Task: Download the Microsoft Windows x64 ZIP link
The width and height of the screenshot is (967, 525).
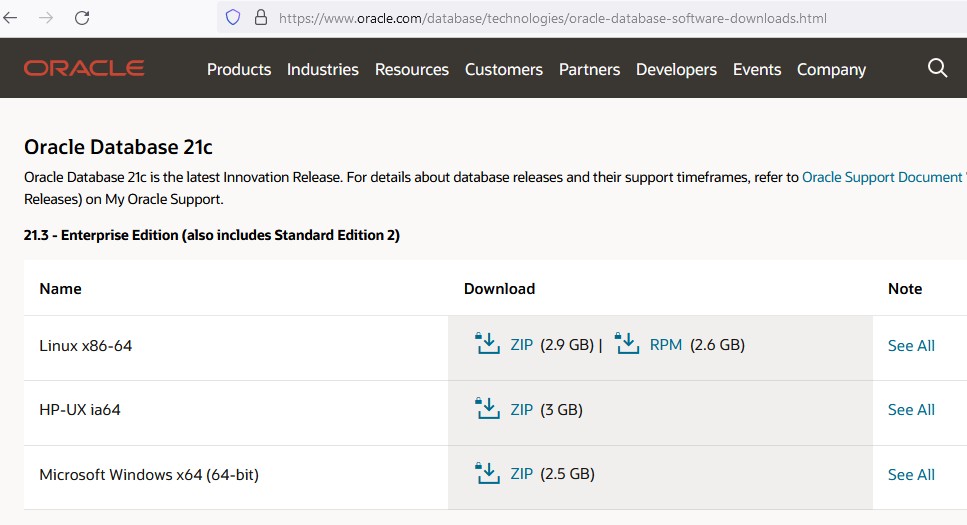Action: pyautogui.click(x=522, y=474)
